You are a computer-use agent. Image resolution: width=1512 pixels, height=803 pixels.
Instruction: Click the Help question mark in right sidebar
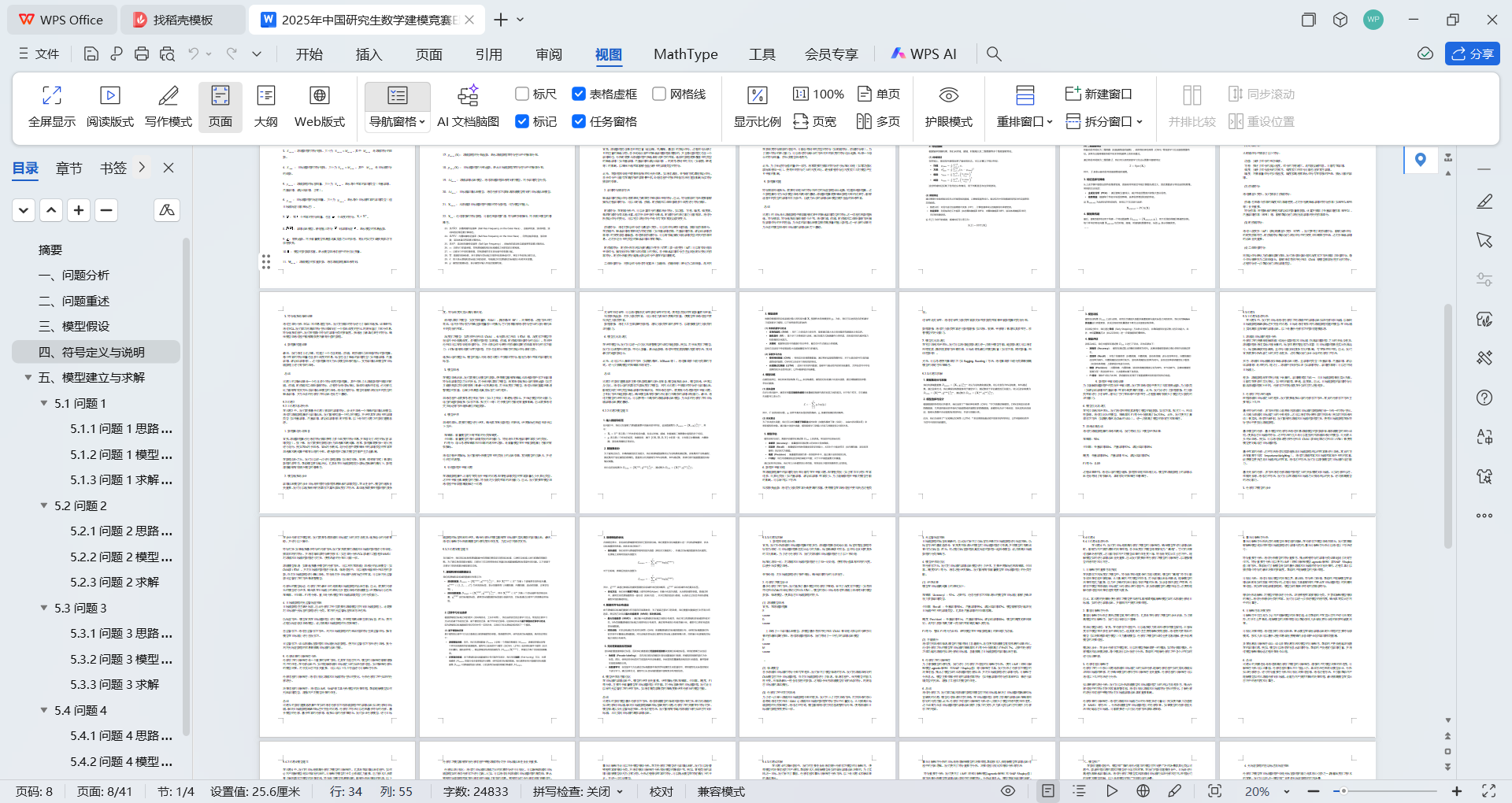tap(1484, 398)
